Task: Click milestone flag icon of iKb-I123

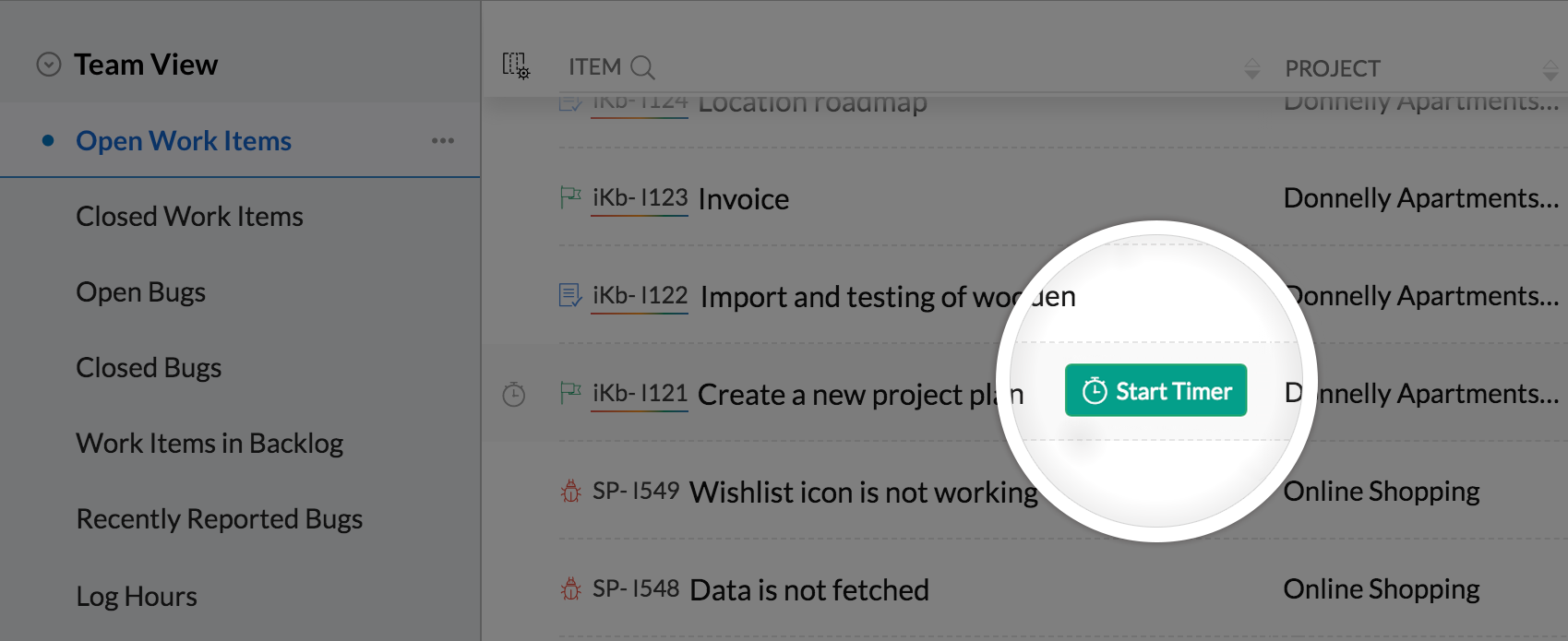Action: [x=570, y=197]
